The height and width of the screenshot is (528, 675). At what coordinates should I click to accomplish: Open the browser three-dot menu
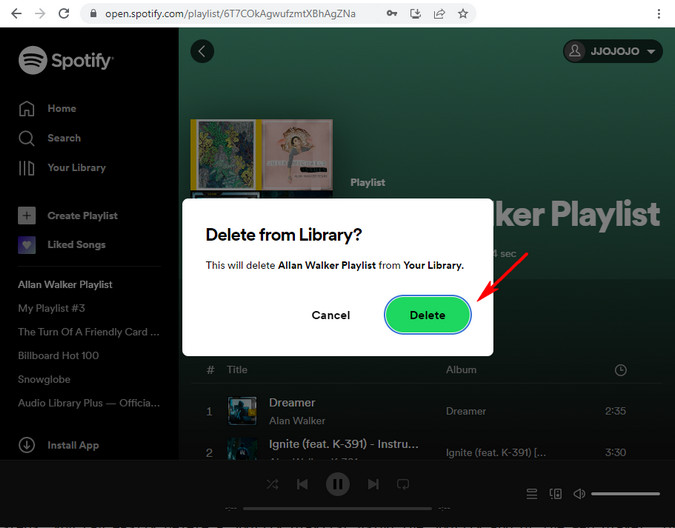[x=659, y=14]
